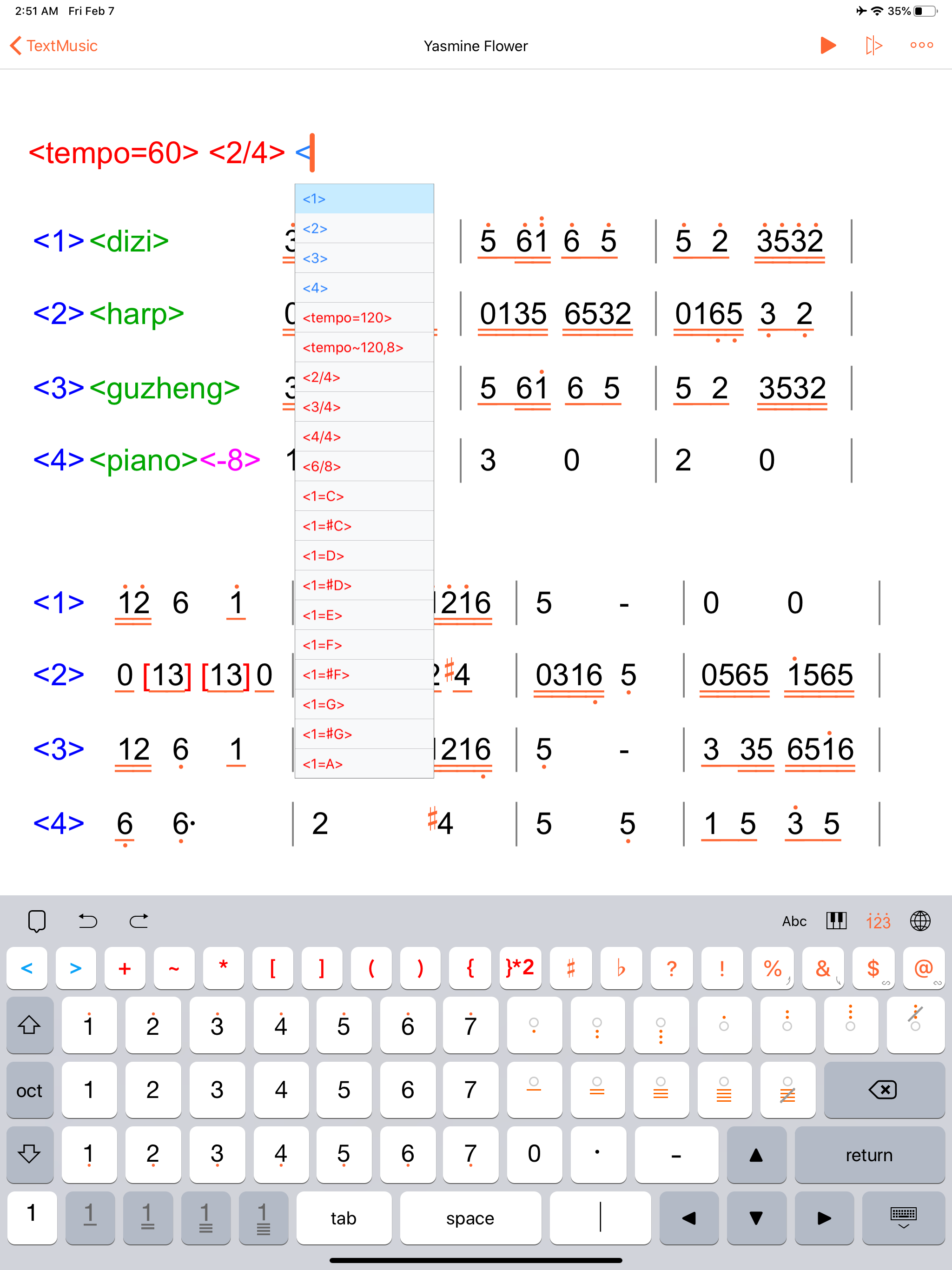Move cursor right with arrow key
Viewport: 952px width, 1270px height.
click(824, 1218)
